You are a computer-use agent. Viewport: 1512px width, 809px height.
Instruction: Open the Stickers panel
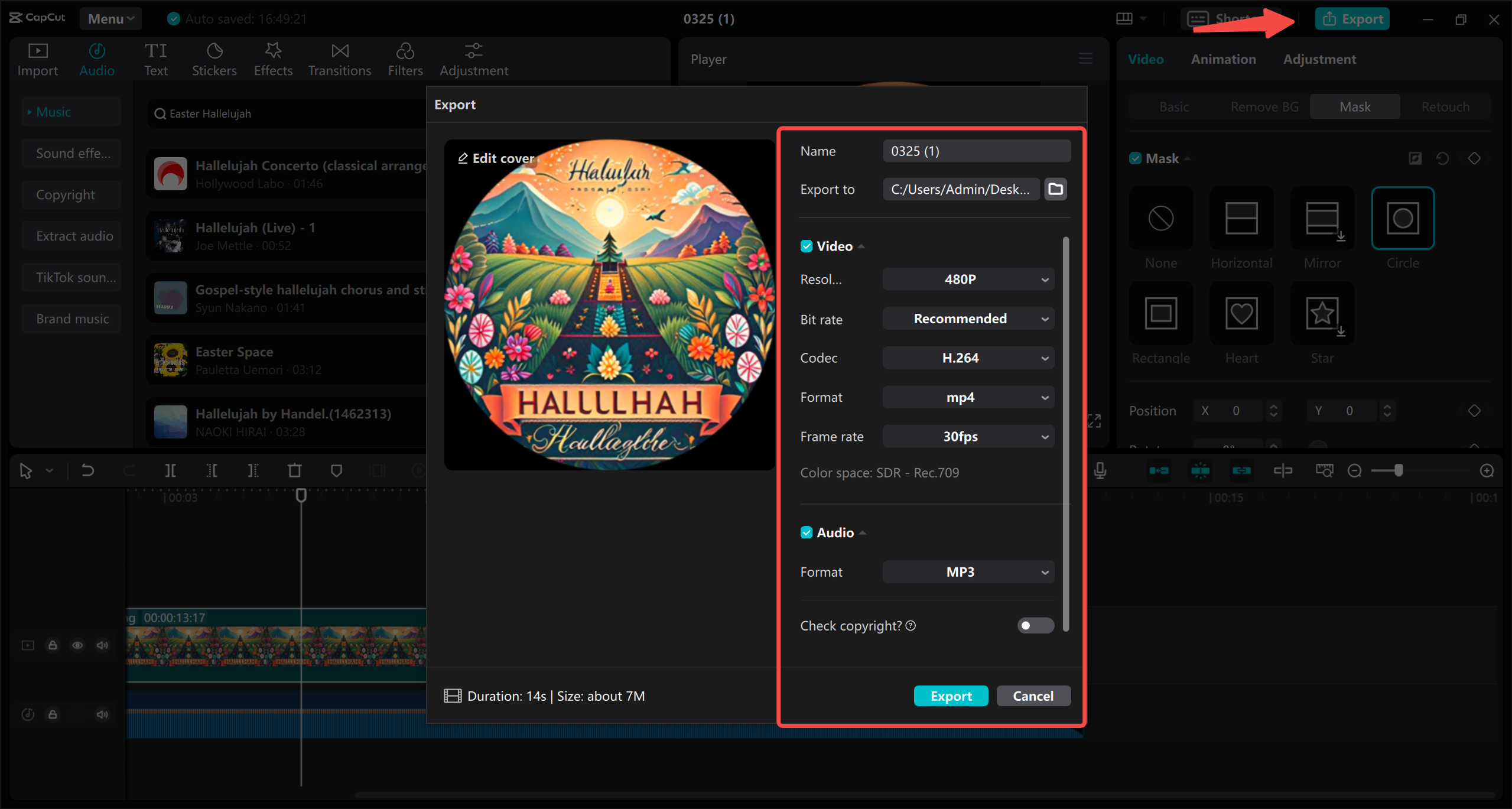[x=214, y=60]
